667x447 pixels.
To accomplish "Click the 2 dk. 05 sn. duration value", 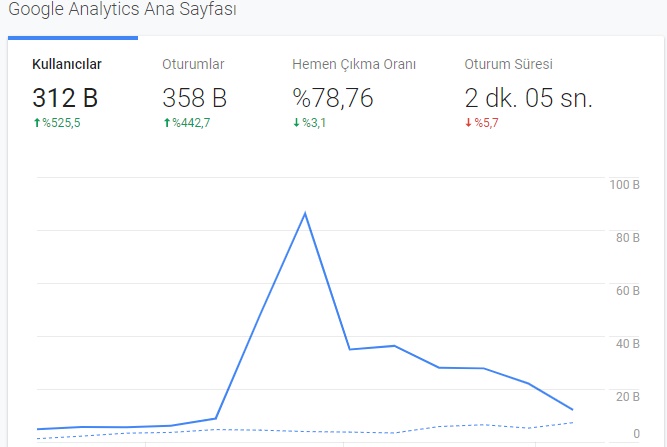I will [528, 98].
